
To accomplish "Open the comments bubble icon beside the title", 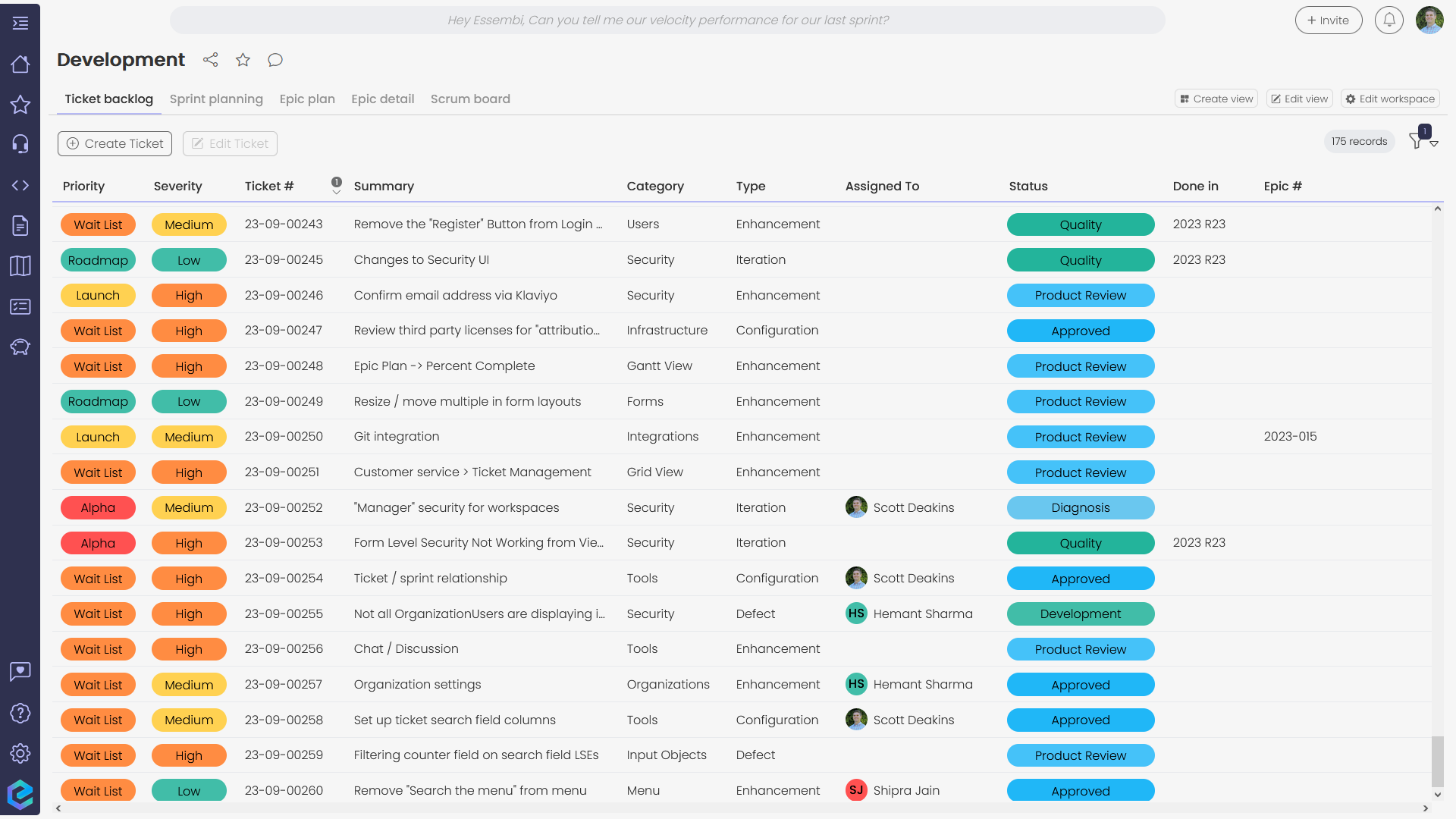I will click(x=275, y=60).
